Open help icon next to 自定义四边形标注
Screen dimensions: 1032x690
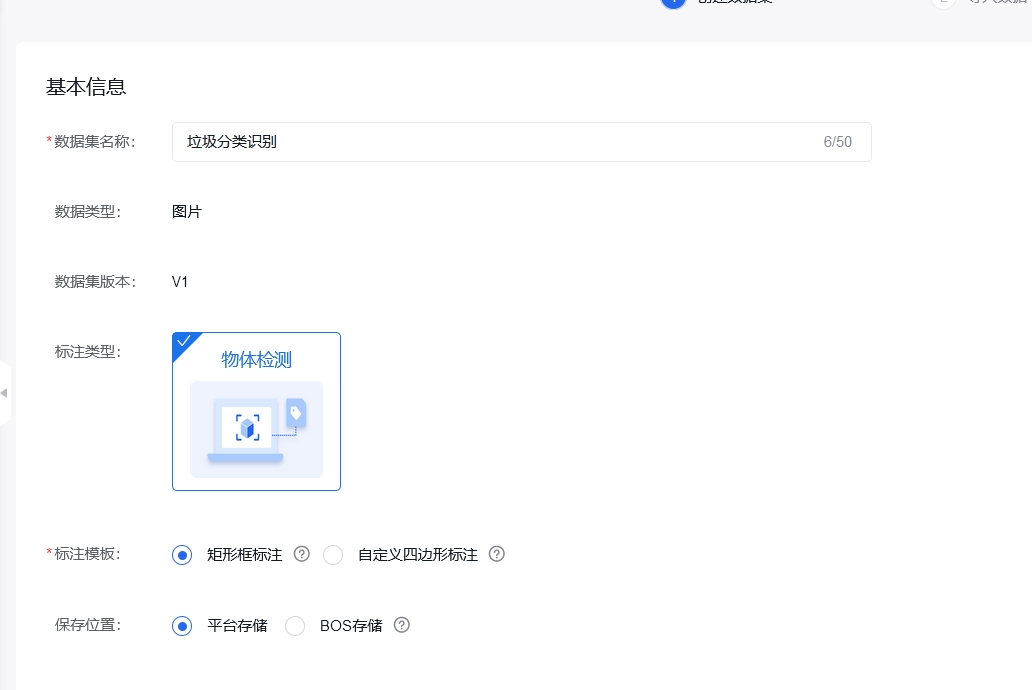point(497,554)
